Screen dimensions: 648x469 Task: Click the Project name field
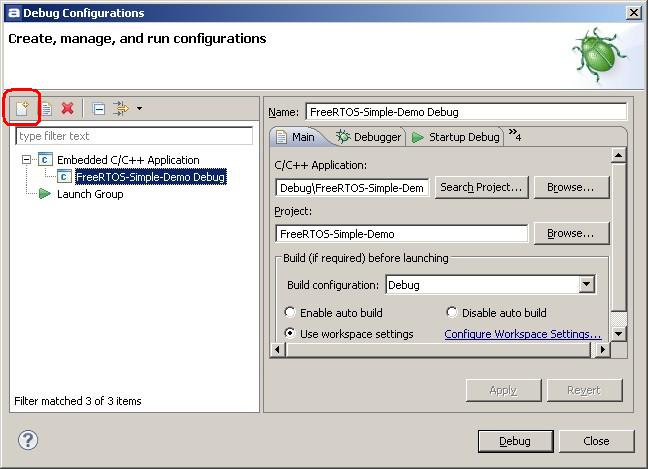point(402,234)
